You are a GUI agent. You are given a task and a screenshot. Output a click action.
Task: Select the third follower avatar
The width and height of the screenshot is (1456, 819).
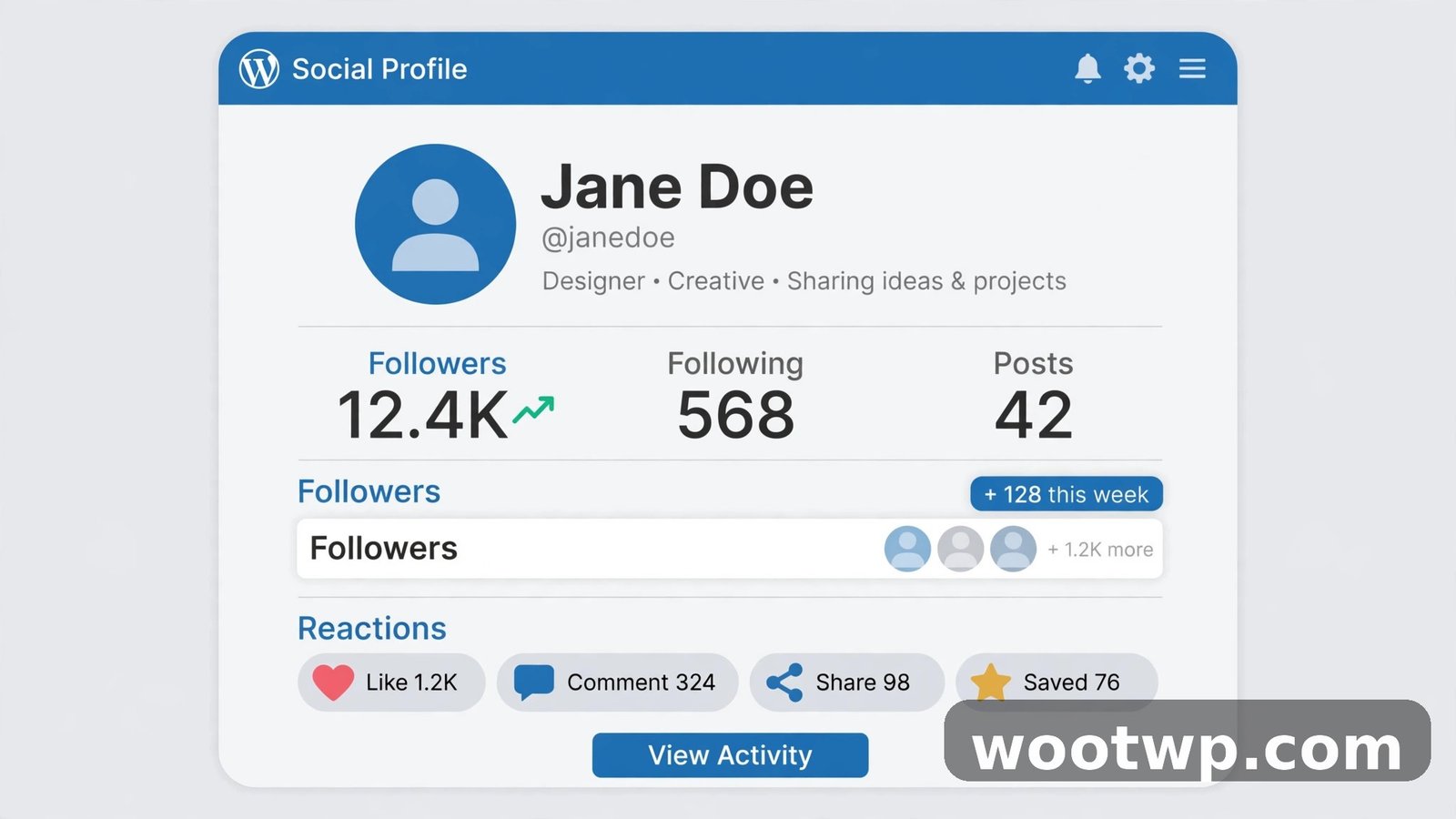(1013, 549)
